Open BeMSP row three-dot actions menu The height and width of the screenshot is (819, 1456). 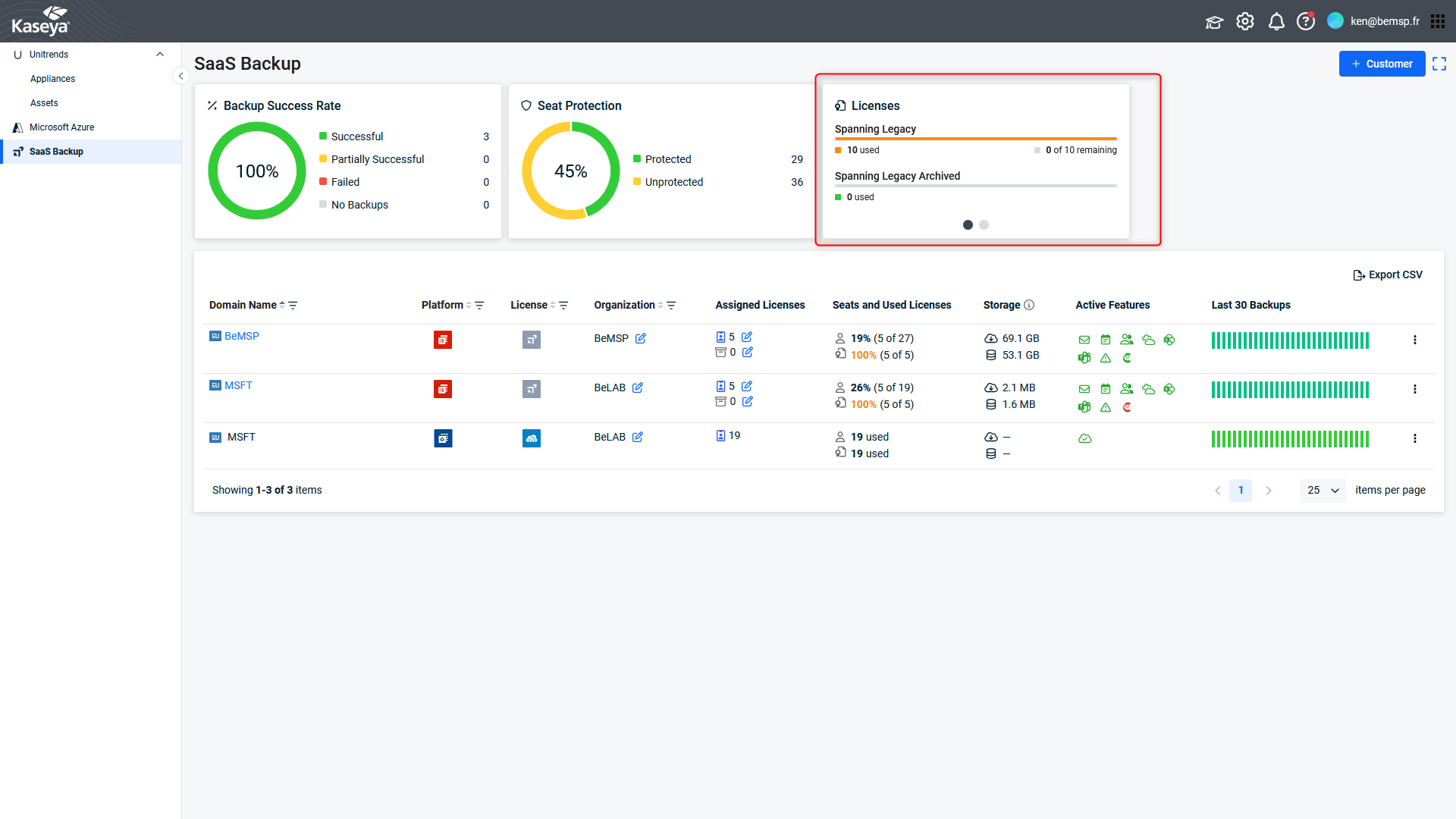1414,340
